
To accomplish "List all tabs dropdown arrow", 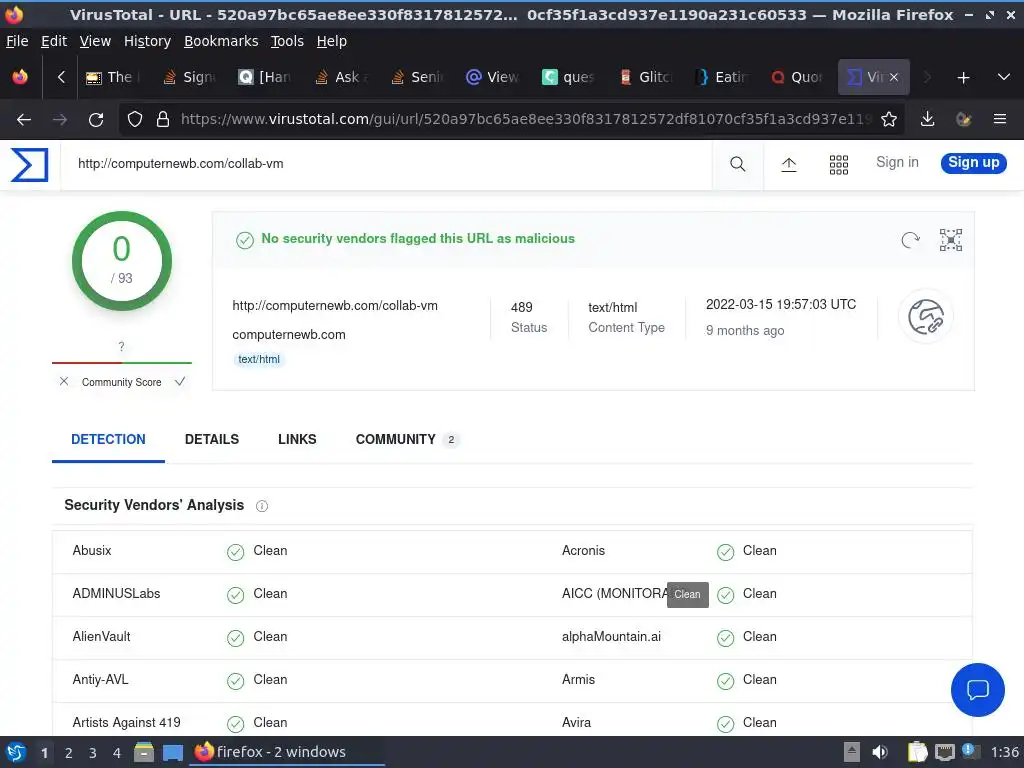I will pos(1004,77).
